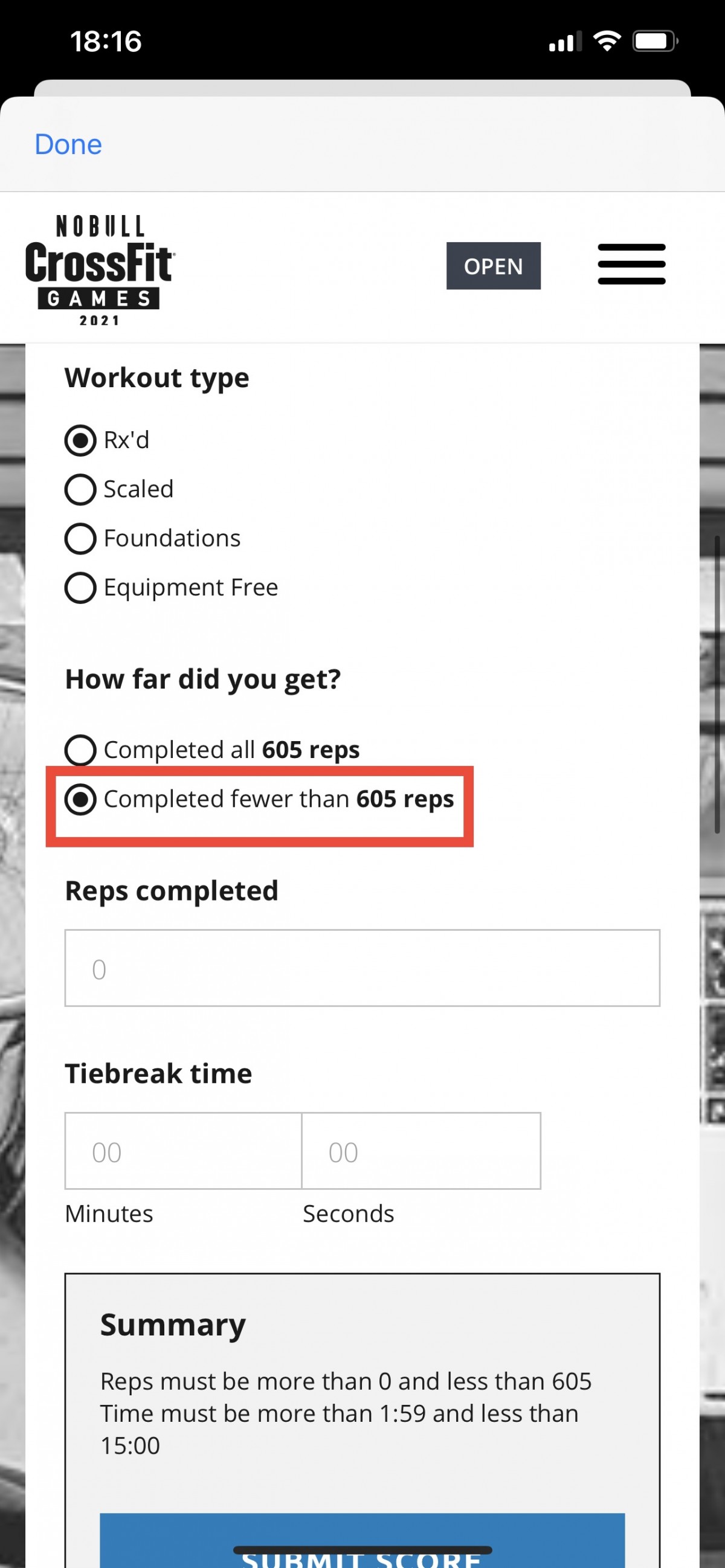
Task: Click the OPEN competition tab
Action: click(493, 266)
